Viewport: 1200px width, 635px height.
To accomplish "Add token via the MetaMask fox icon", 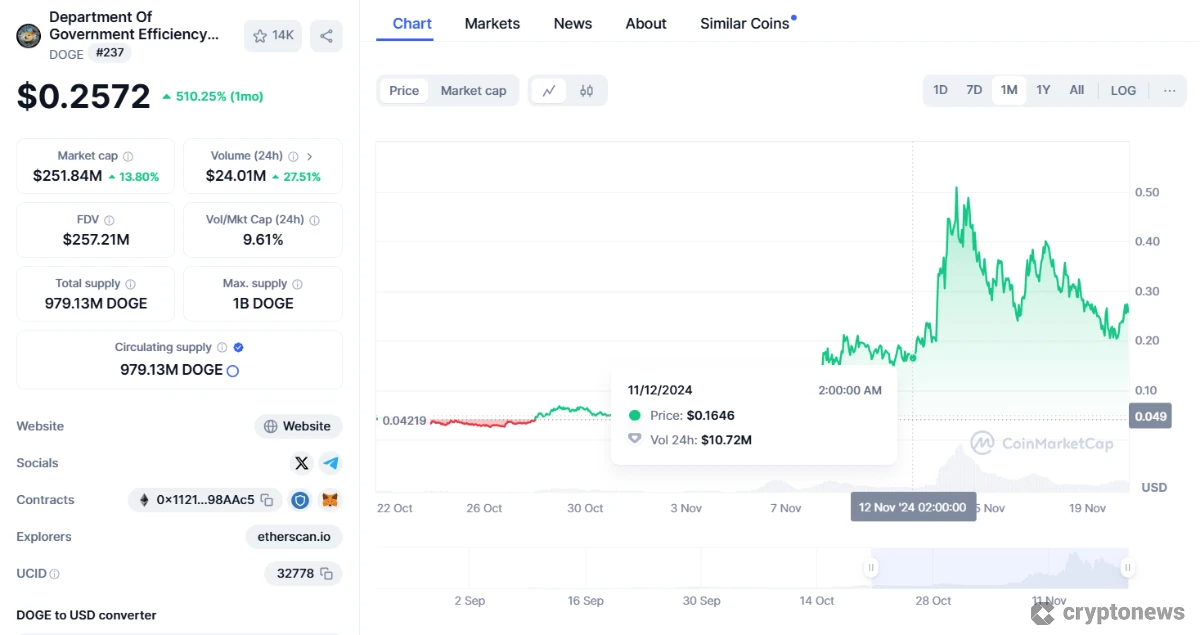I will 330,500.
